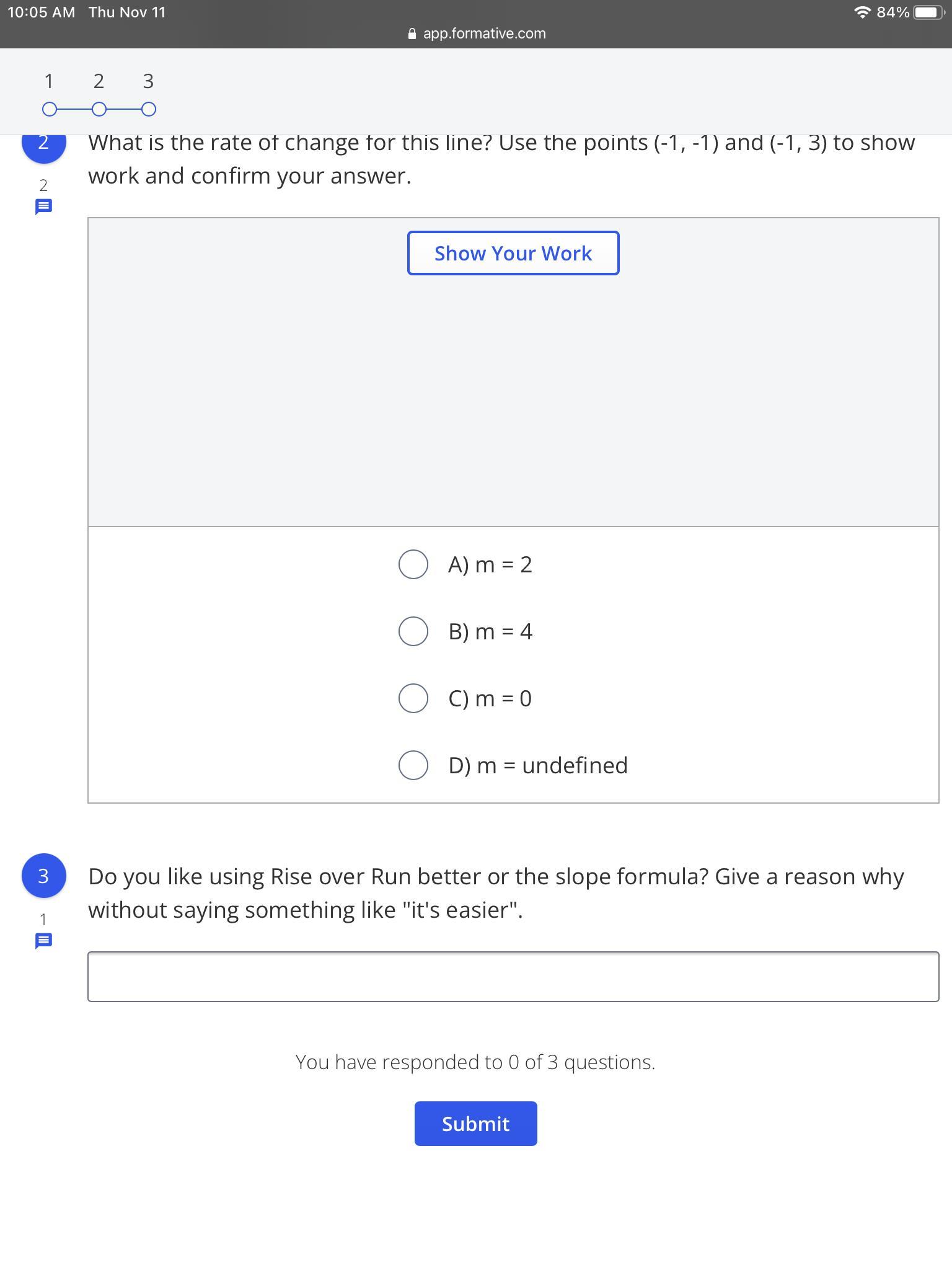Click the lock icon beside app.formative.com
Screen dimensions: 952x1270
[x=412, y=34]
